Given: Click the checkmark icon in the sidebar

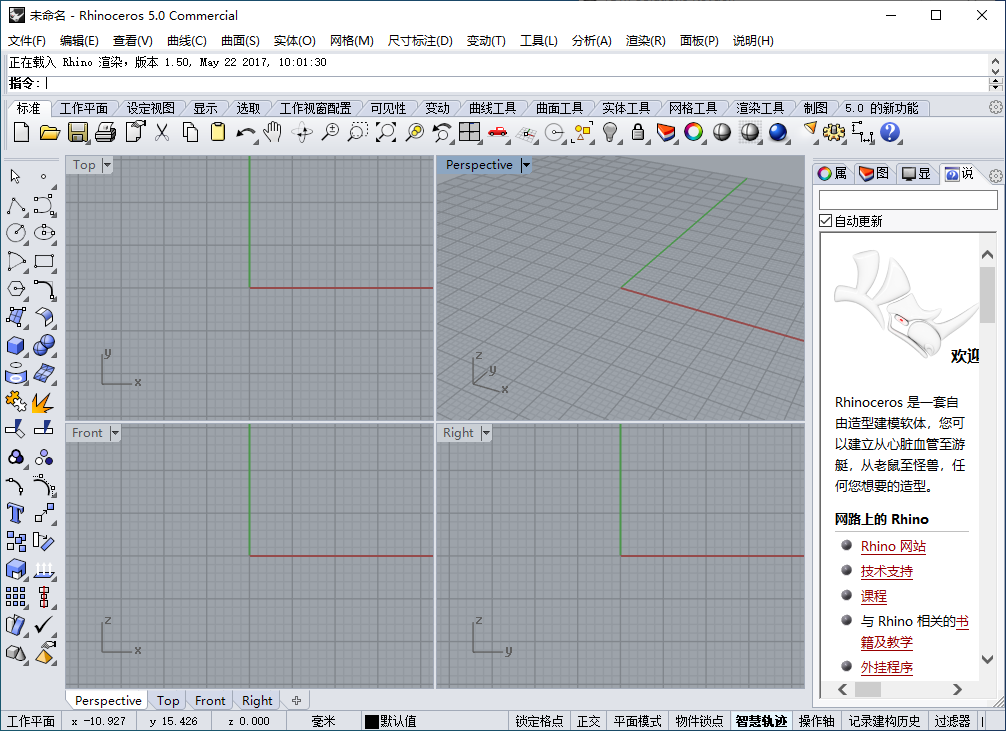Looking at the screenshot, I should [x=44, y=624].
